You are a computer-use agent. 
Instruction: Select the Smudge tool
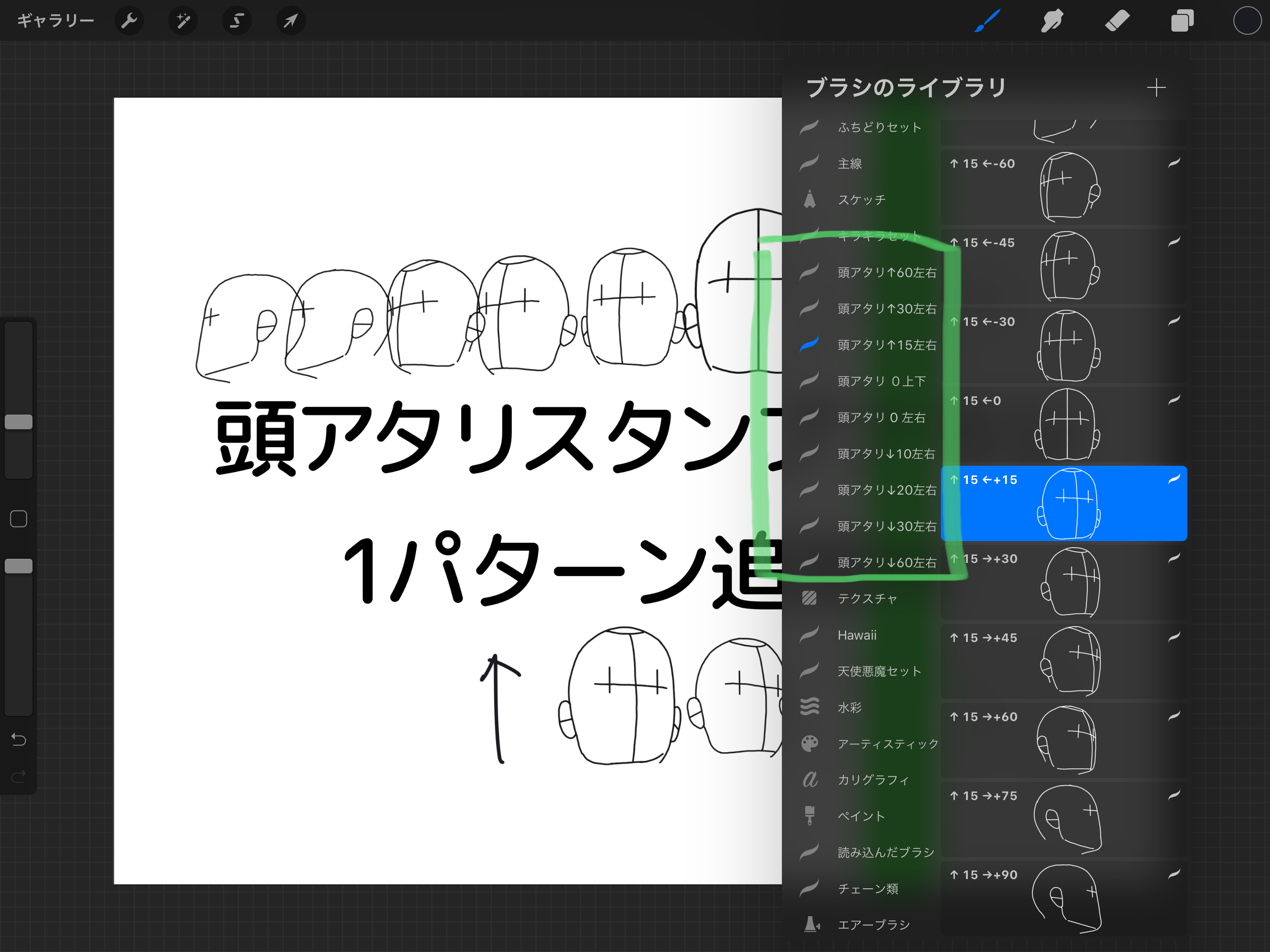click(x=1052, y=20)
